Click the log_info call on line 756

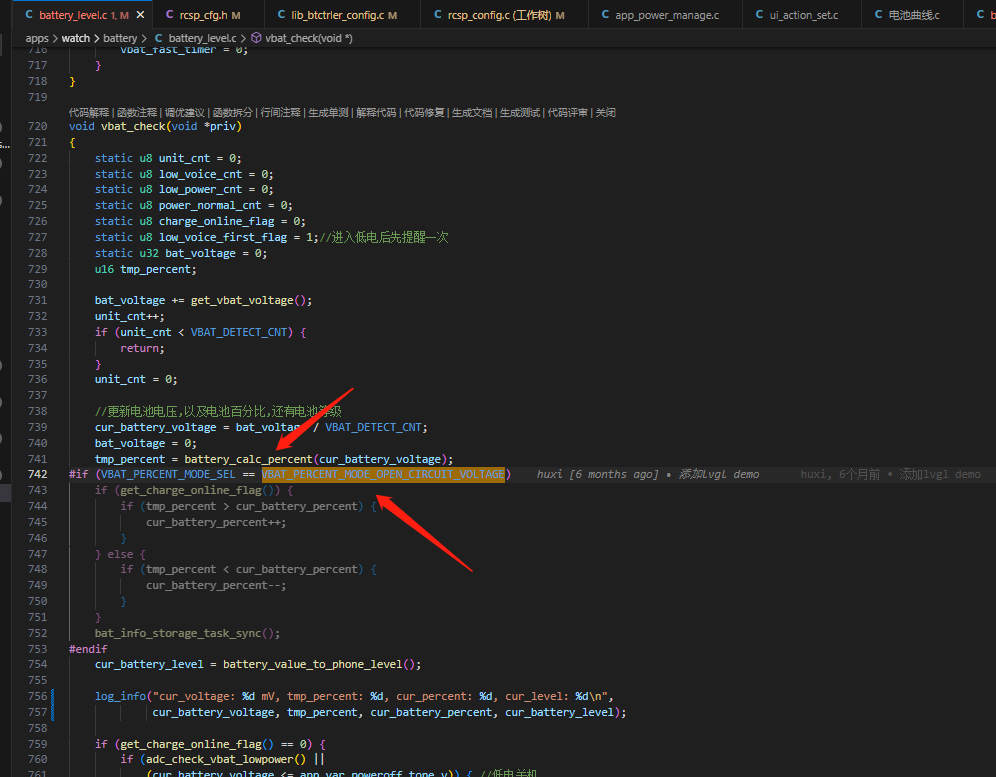coord(120,696)
